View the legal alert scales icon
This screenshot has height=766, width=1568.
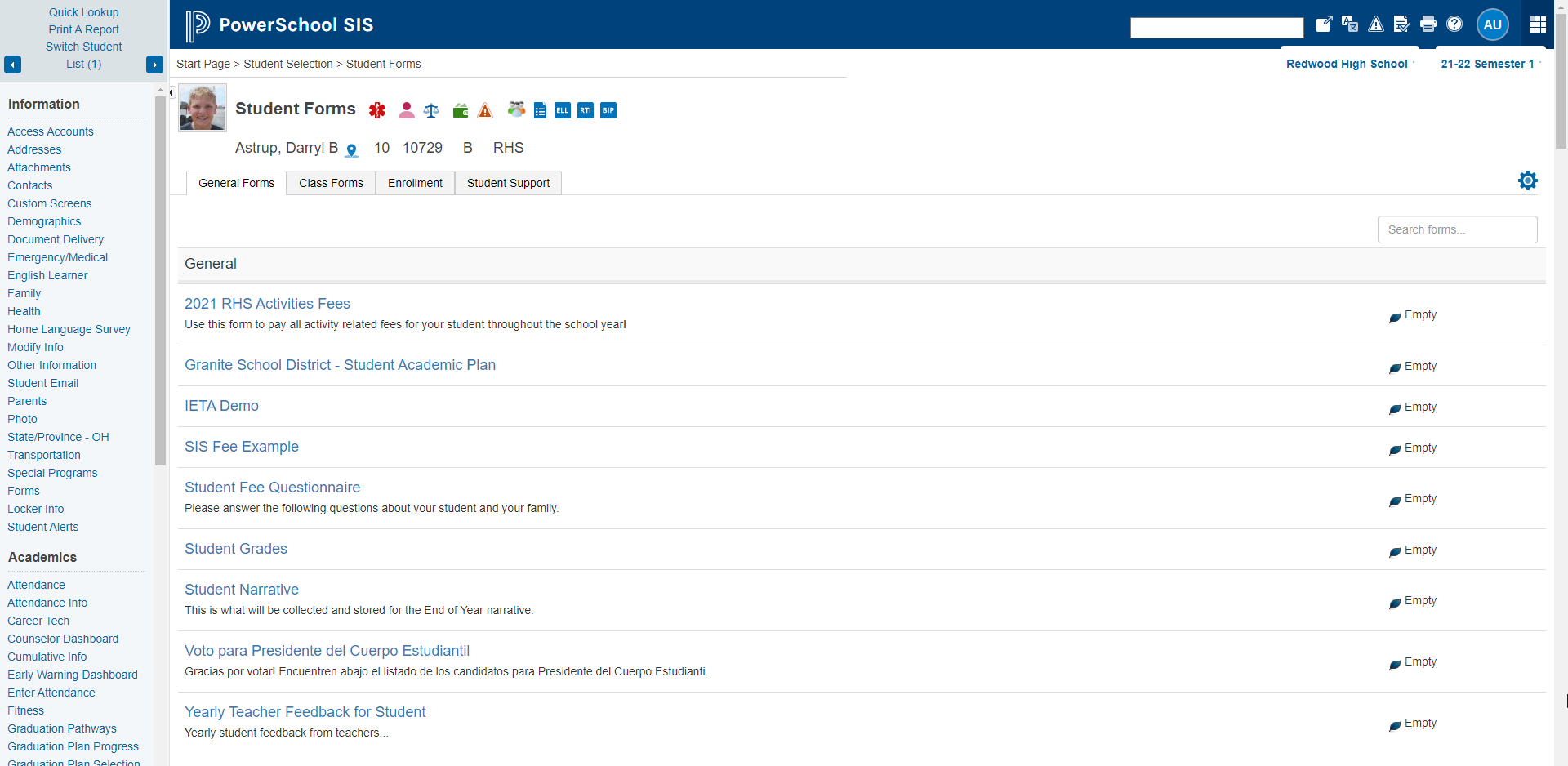point(431,110)
